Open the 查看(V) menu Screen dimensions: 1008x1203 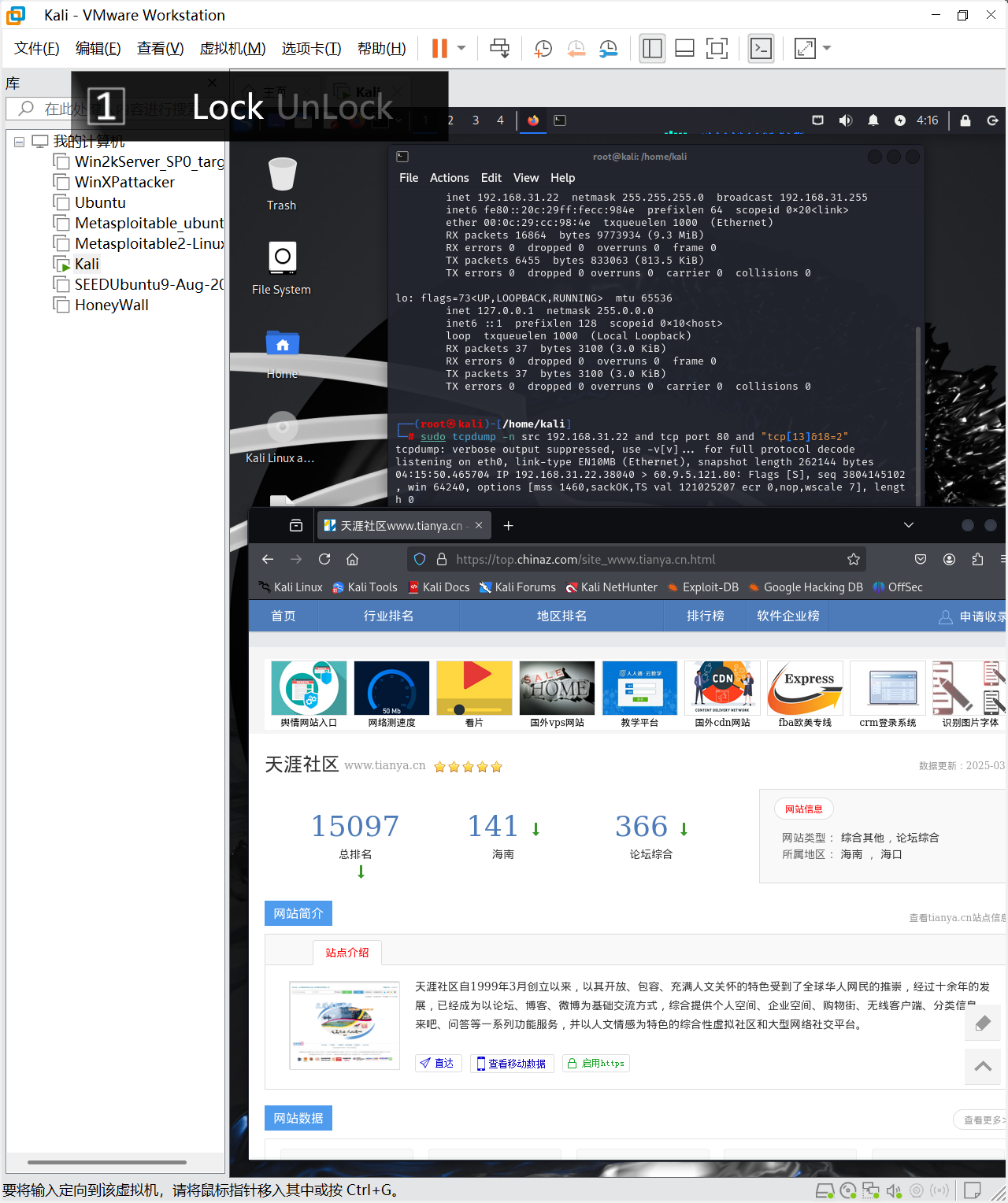pos(161,48)
